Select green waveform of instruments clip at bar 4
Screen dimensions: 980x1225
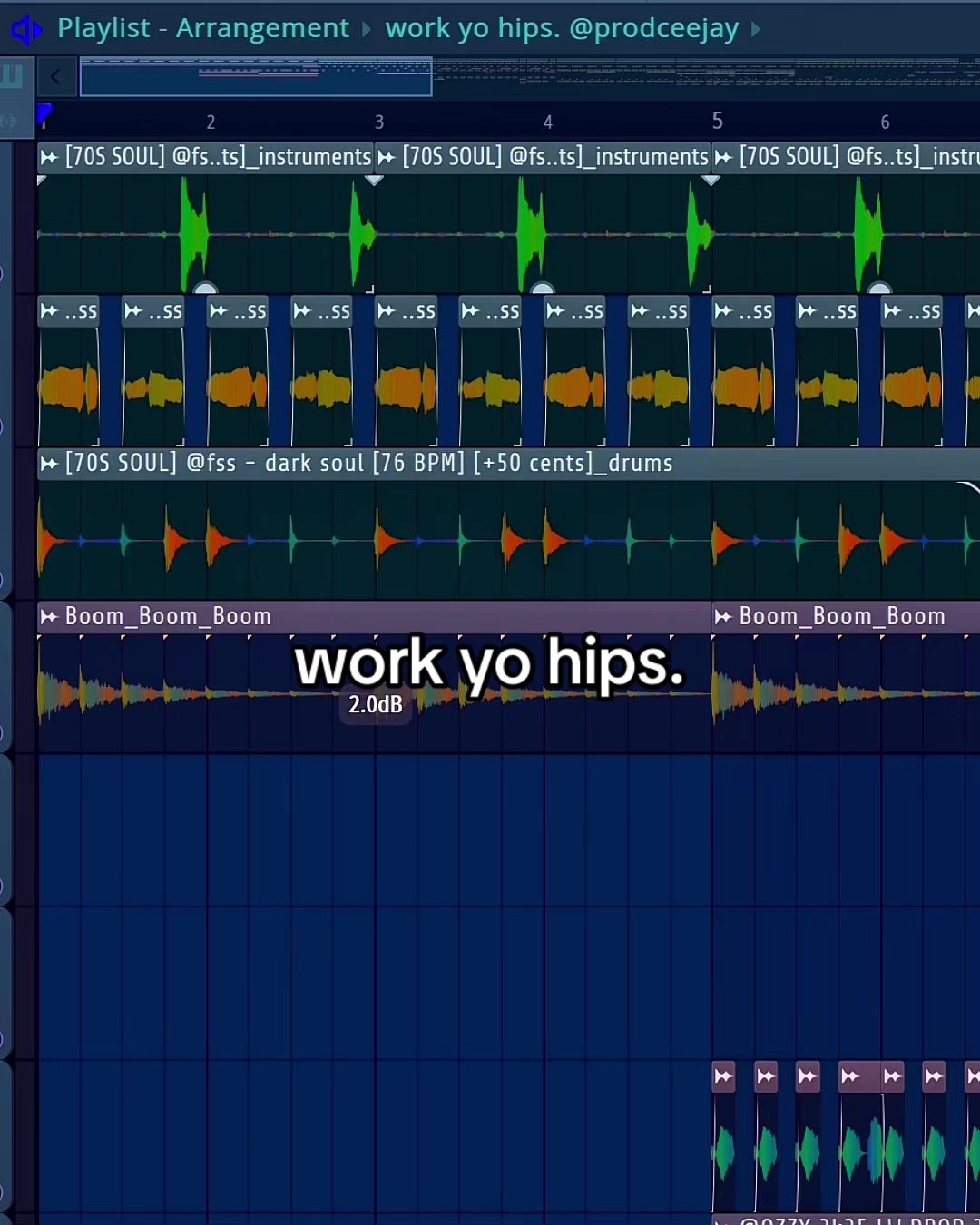coord(531,234)
